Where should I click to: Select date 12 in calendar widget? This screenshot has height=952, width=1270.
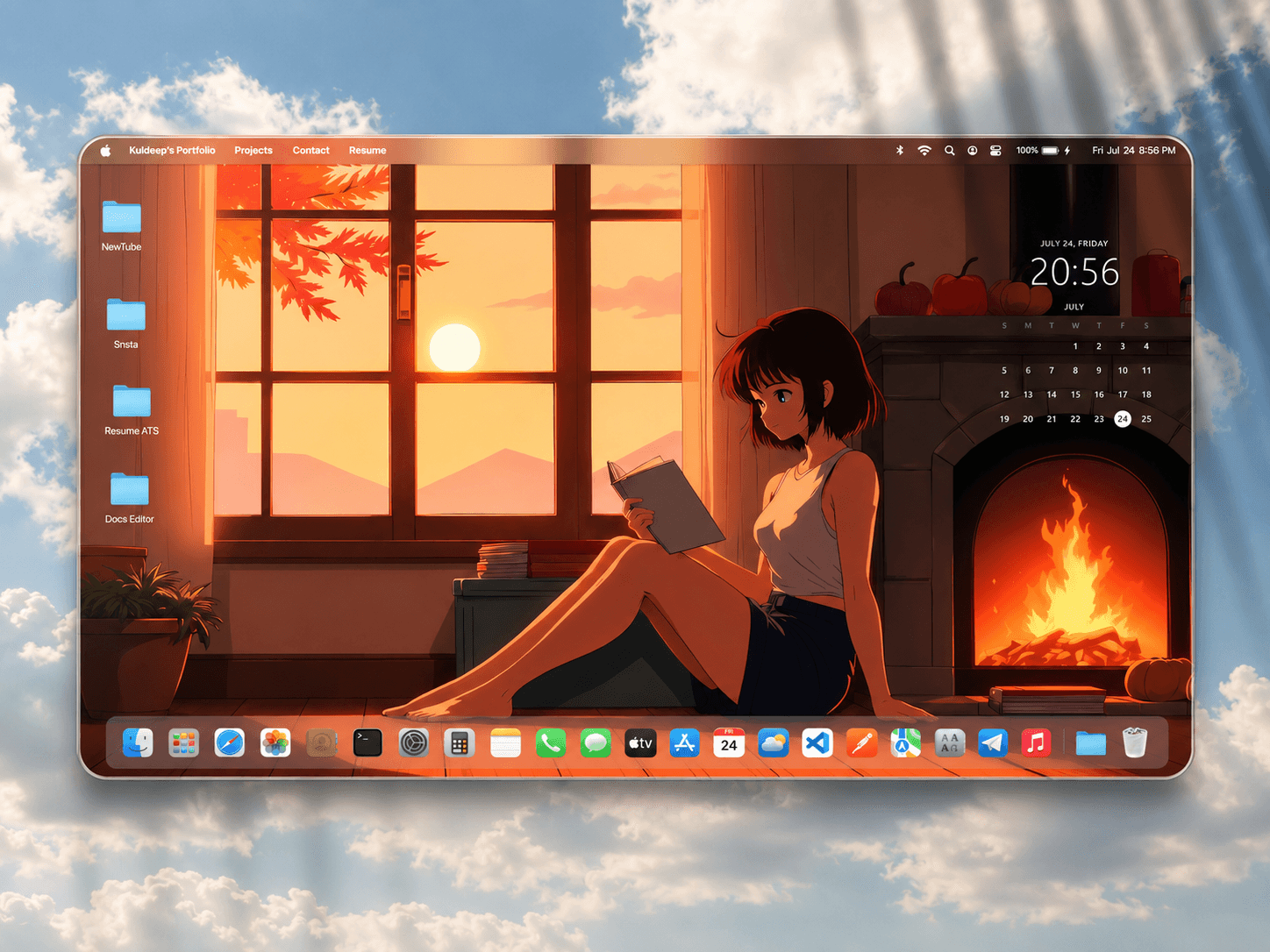pyautogui.click(x=1004, y=394)
